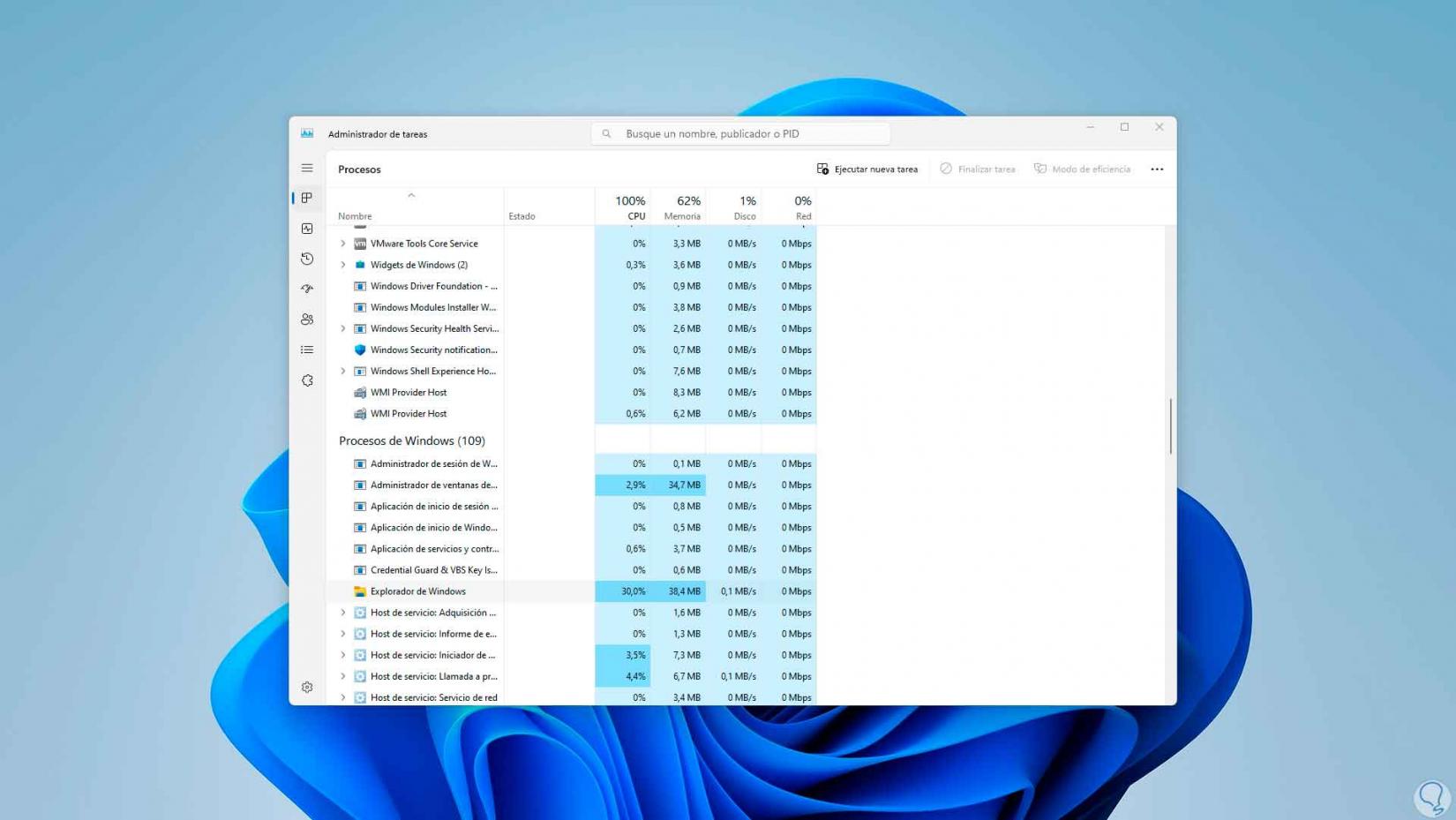Click the Credential Guard & VBS Key icon

point(360,570)
